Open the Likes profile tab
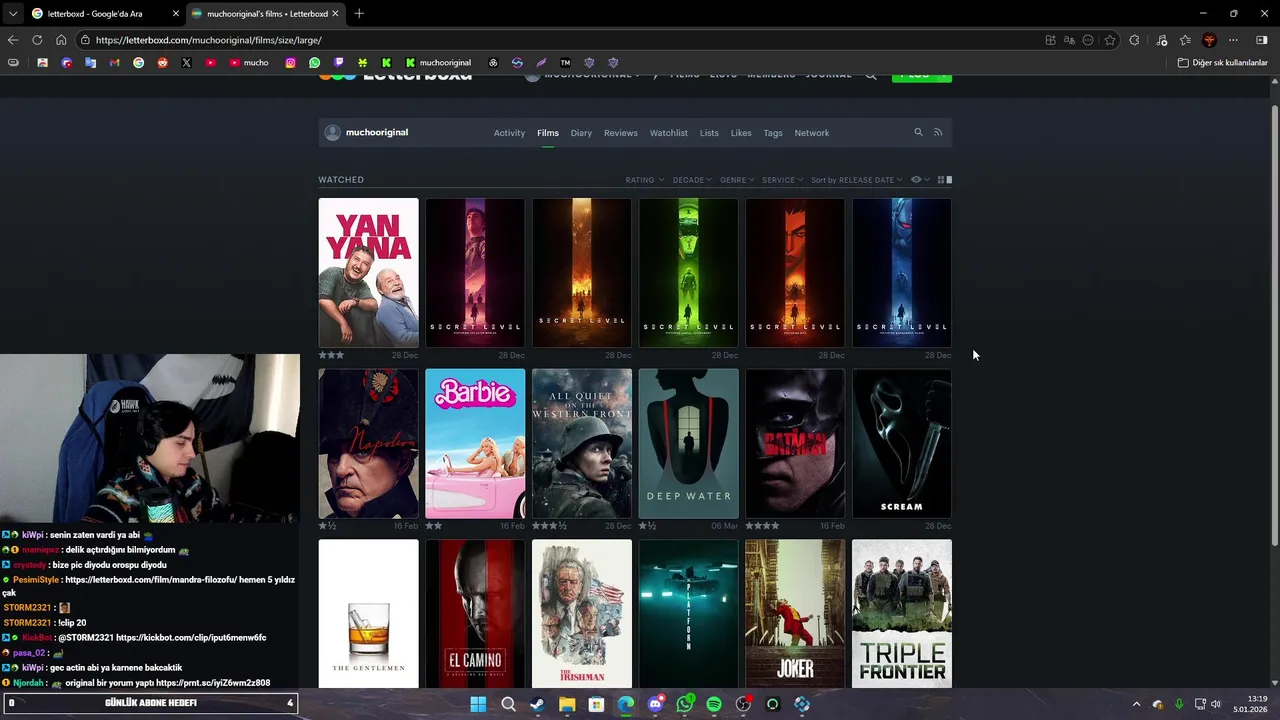Screen dimensions: 1280x720 click(741, 133)
